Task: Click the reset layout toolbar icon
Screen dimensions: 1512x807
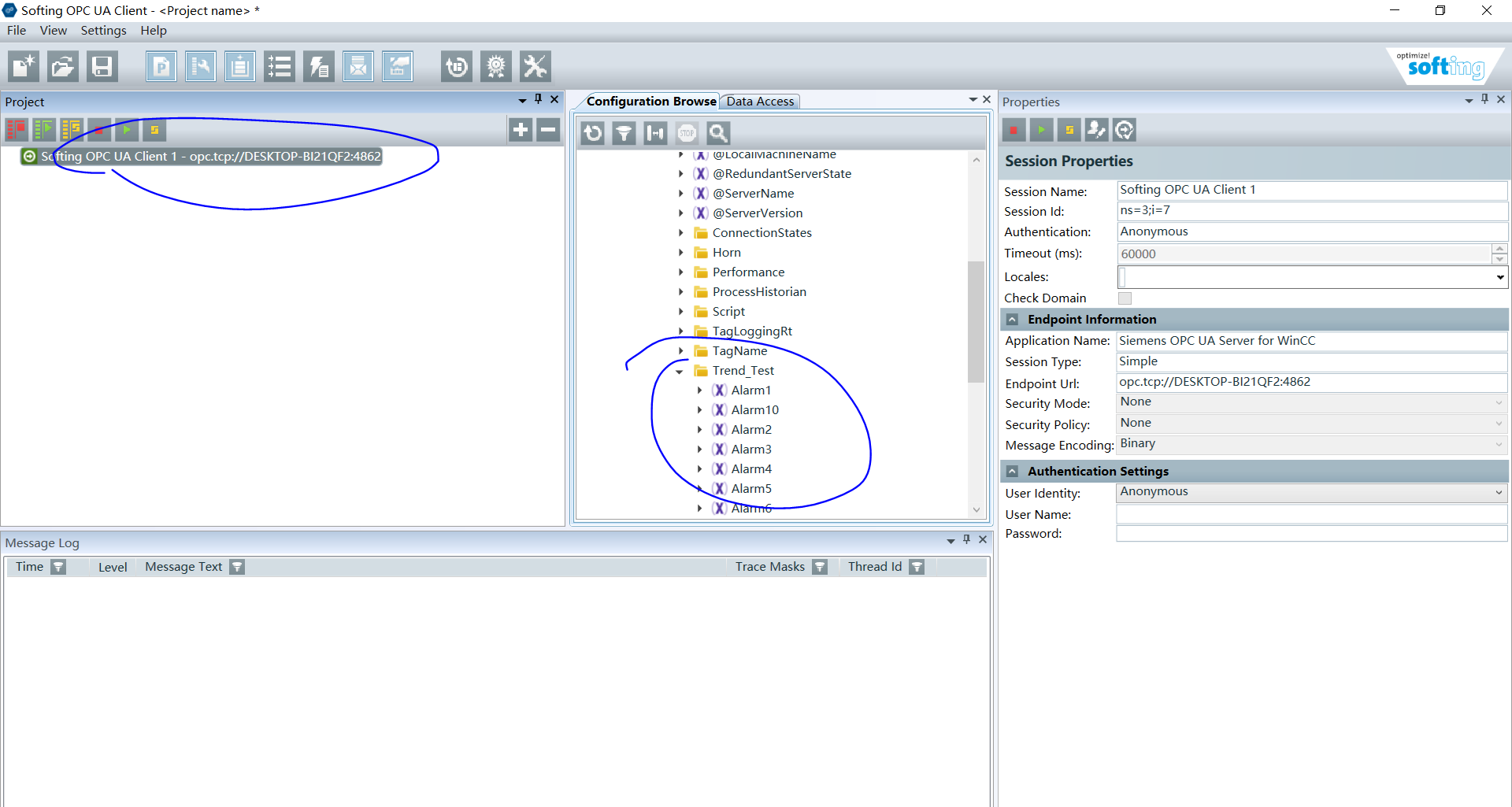Action: coord(457,67)
